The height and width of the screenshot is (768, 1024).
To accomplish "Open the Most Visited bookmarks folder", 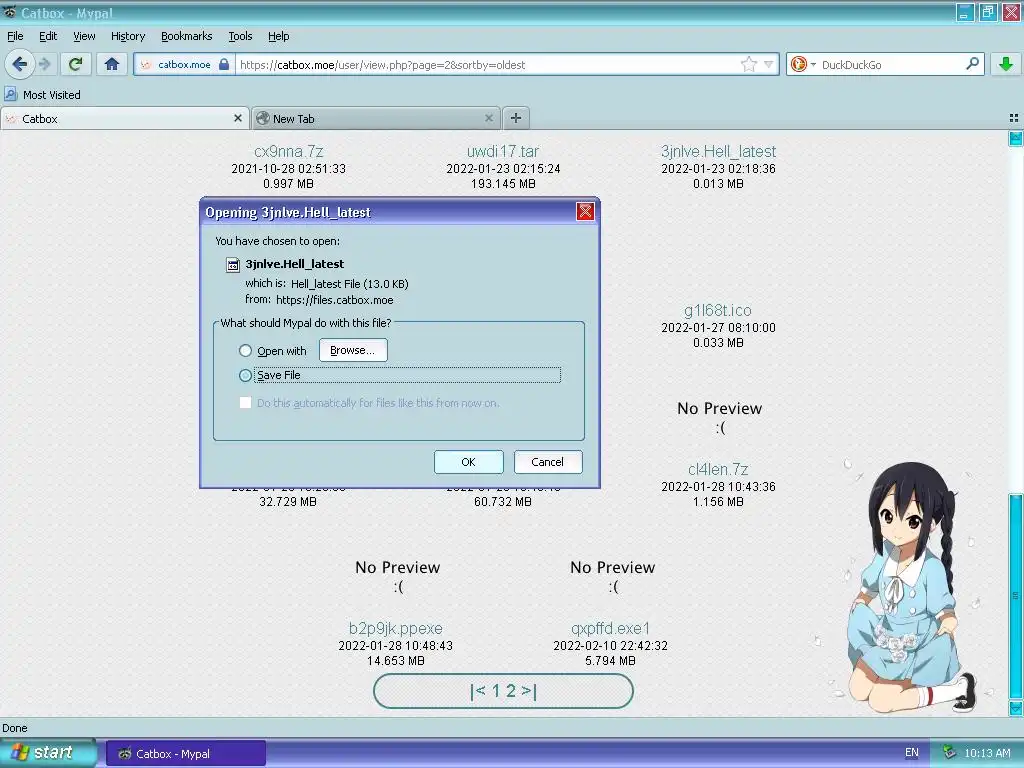I will click(x=42, y=95).
